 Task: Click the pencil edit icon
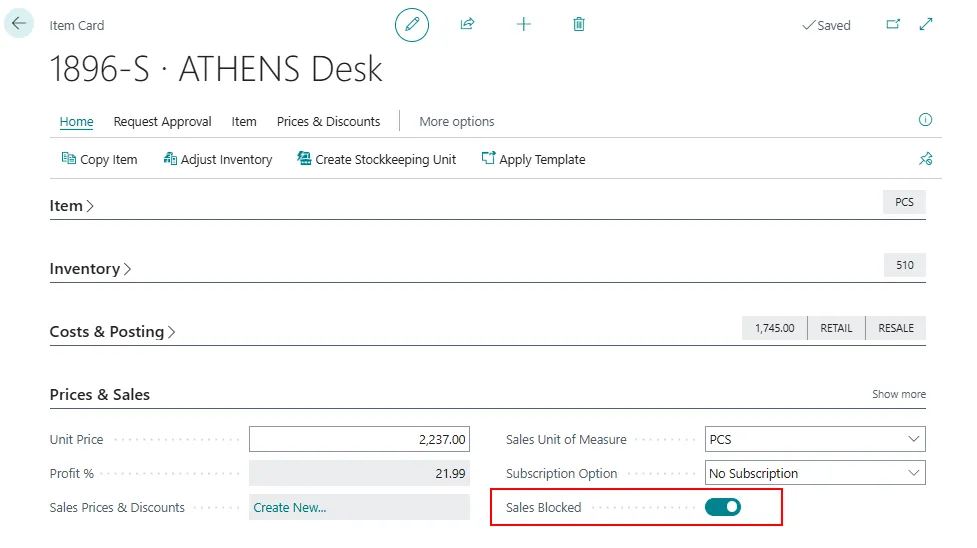412,25
